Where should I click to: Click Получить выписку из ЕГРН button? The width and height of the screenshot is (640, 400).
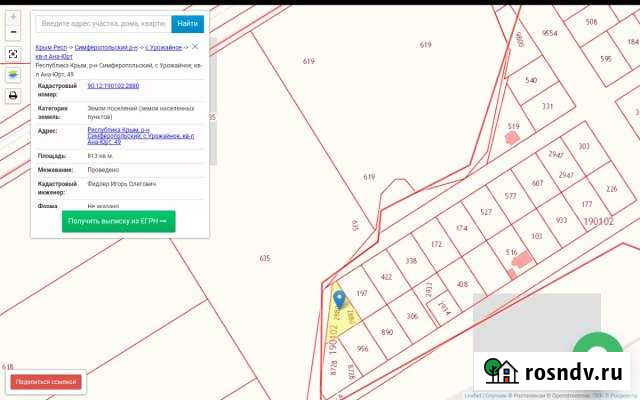(x=118, y=221)
